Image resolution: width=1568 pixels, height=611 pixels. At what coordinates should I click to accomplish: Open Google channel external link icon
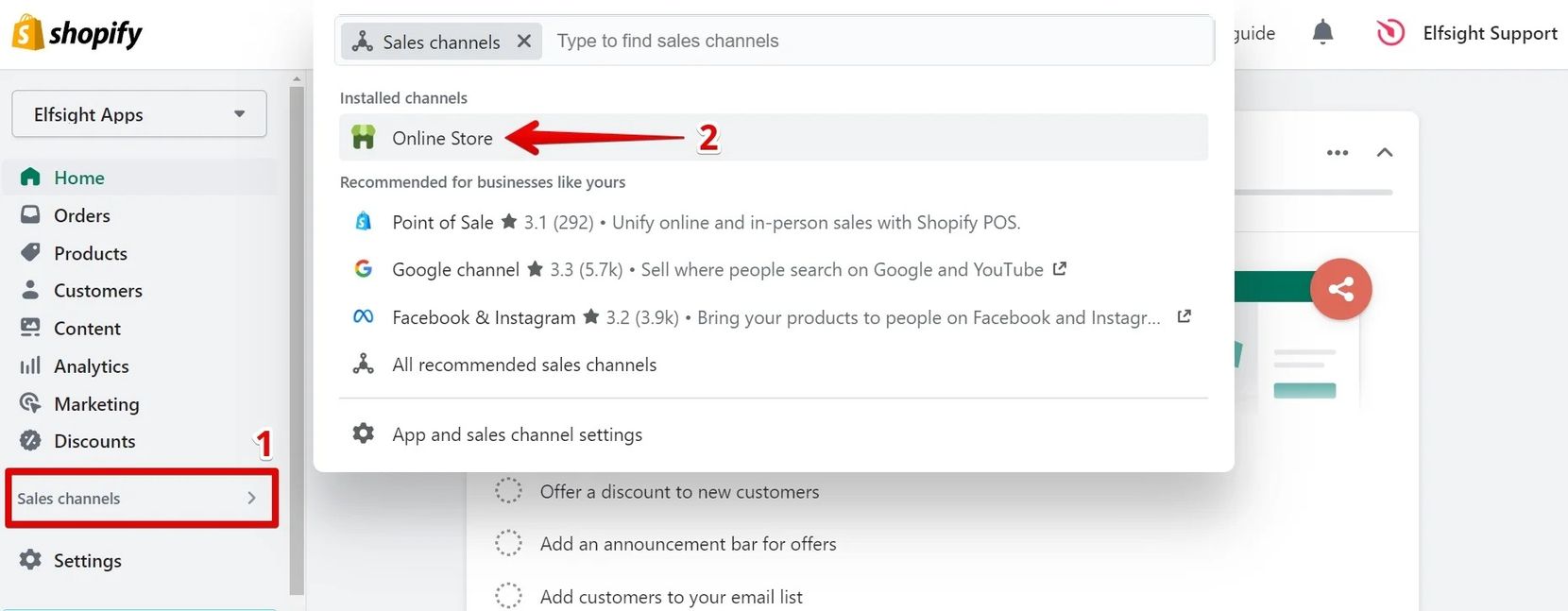coord(1060,269)
